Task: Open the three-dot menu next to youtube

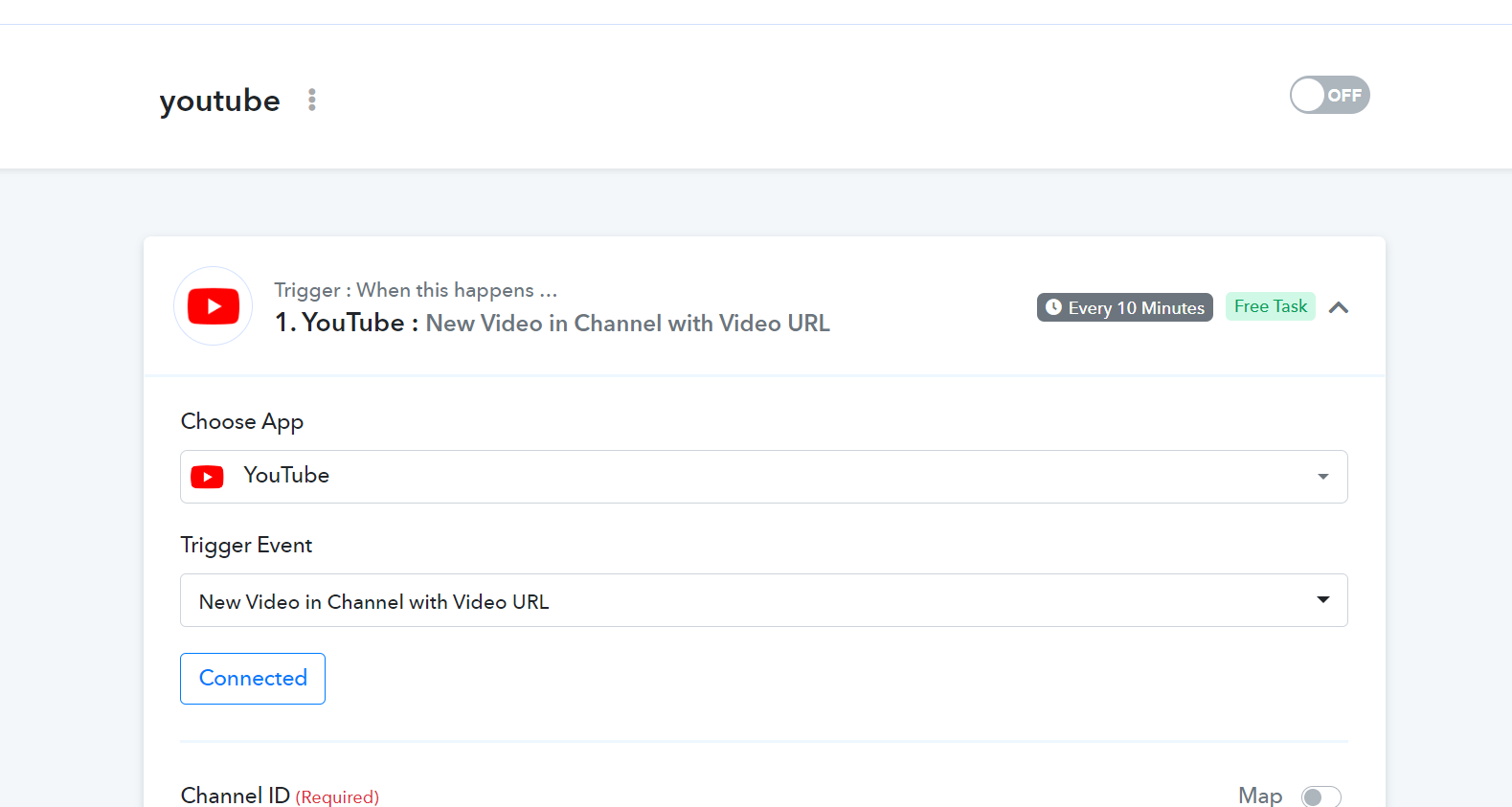Action: click(x=312, y=100)
